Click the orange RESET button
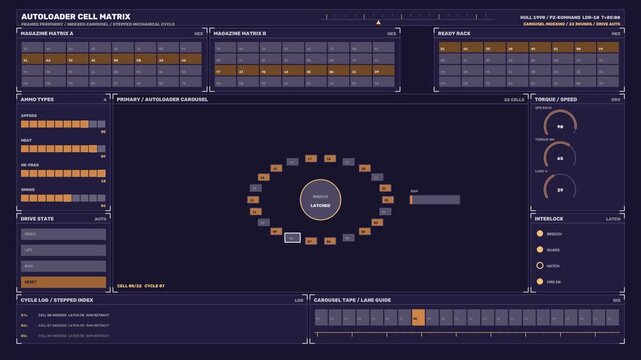Screen dimensions: 641x360 click(63, 282)
